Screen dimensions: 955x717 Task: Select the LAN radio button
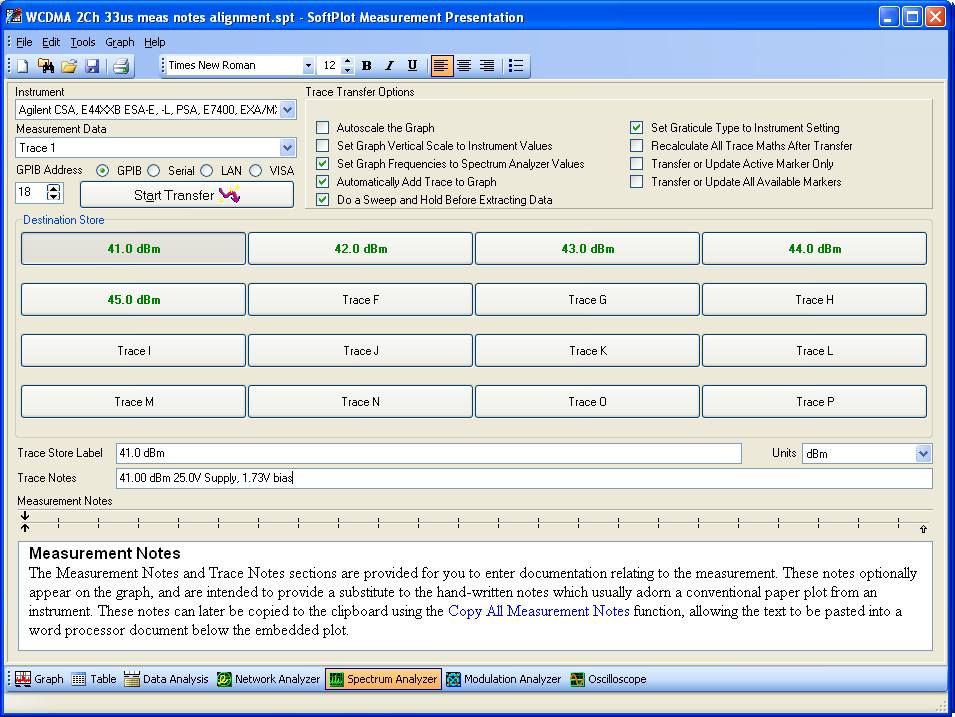coord(206,171)
